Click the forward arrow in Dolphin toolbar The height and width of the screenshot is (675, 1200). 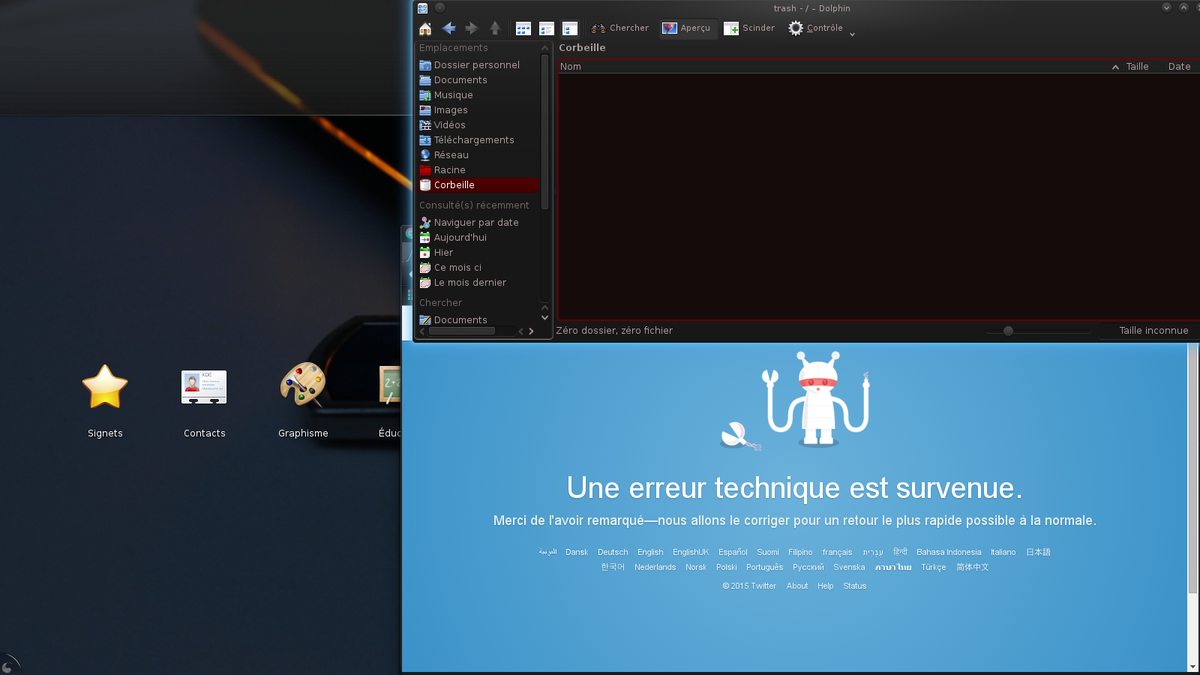472,28
